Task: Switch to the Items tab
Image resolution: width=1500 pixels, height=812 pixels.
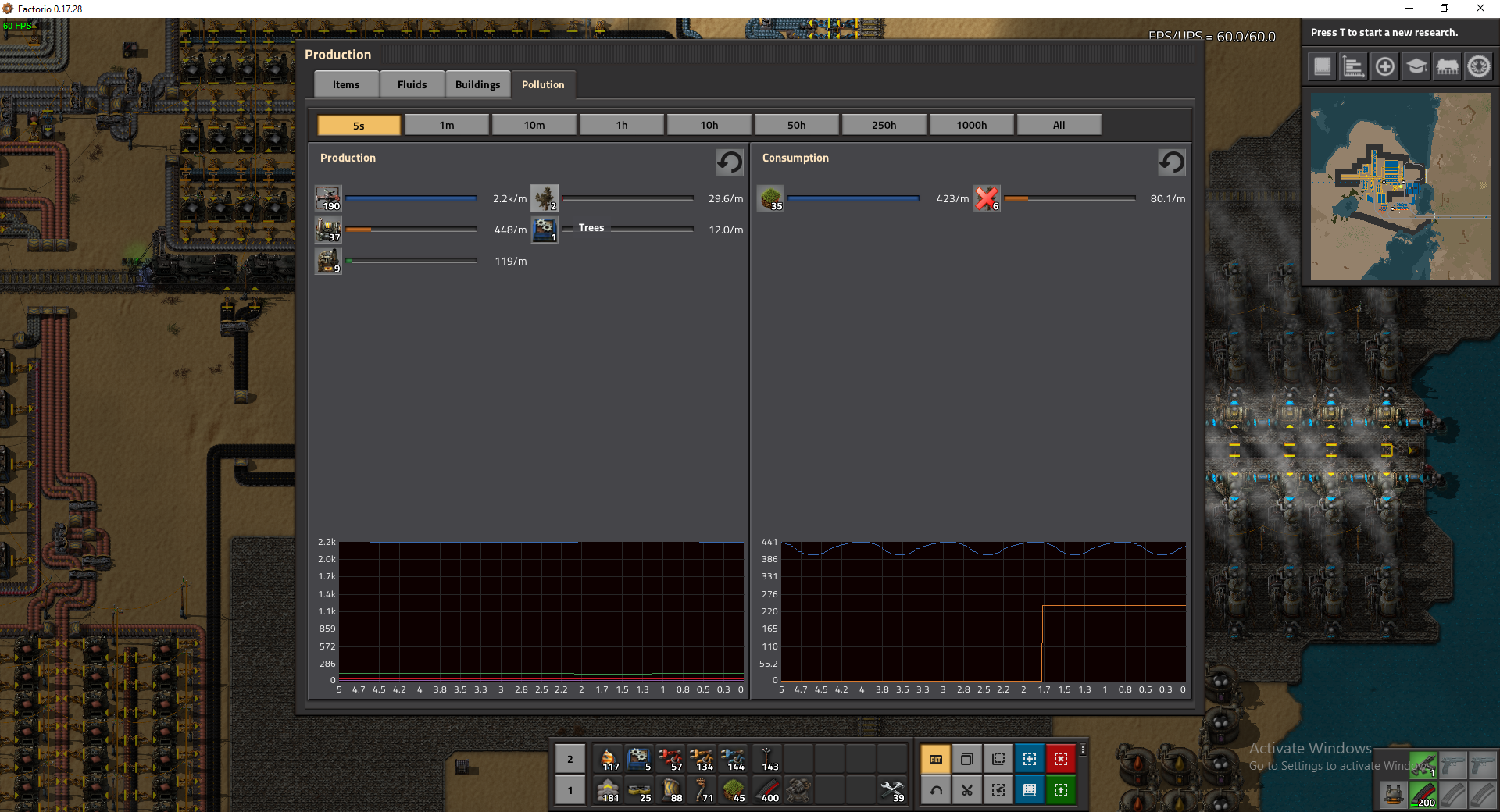Action: 346,84
